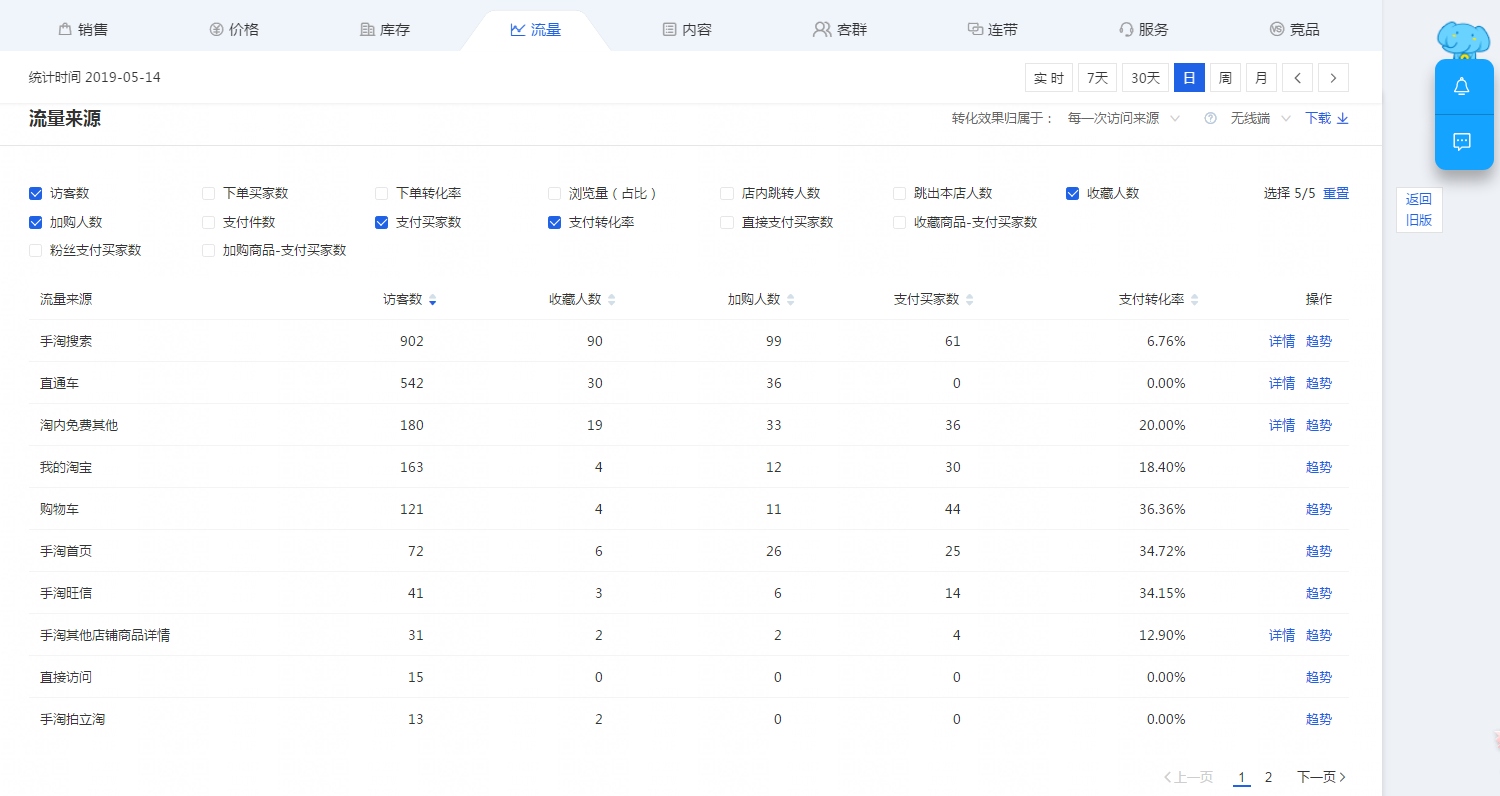Sort by 访客数 column arrow
1500x796 pixels.
coord(432,300)
